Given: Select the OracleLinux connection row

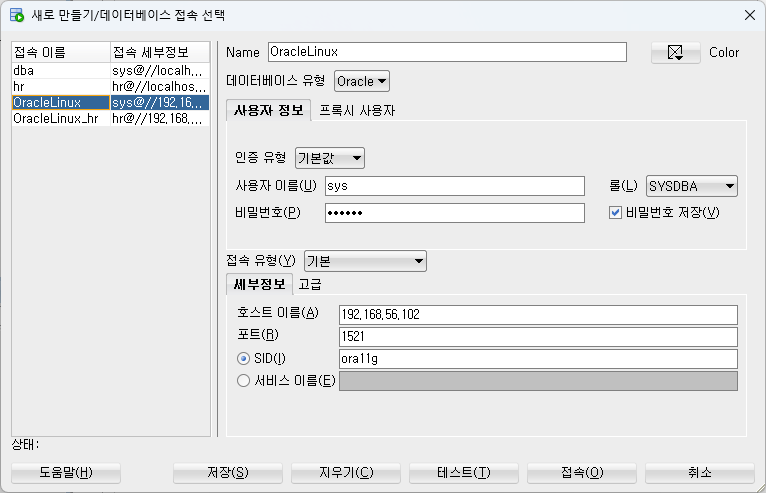Looking at the screenshot, I should click(110, 103).
